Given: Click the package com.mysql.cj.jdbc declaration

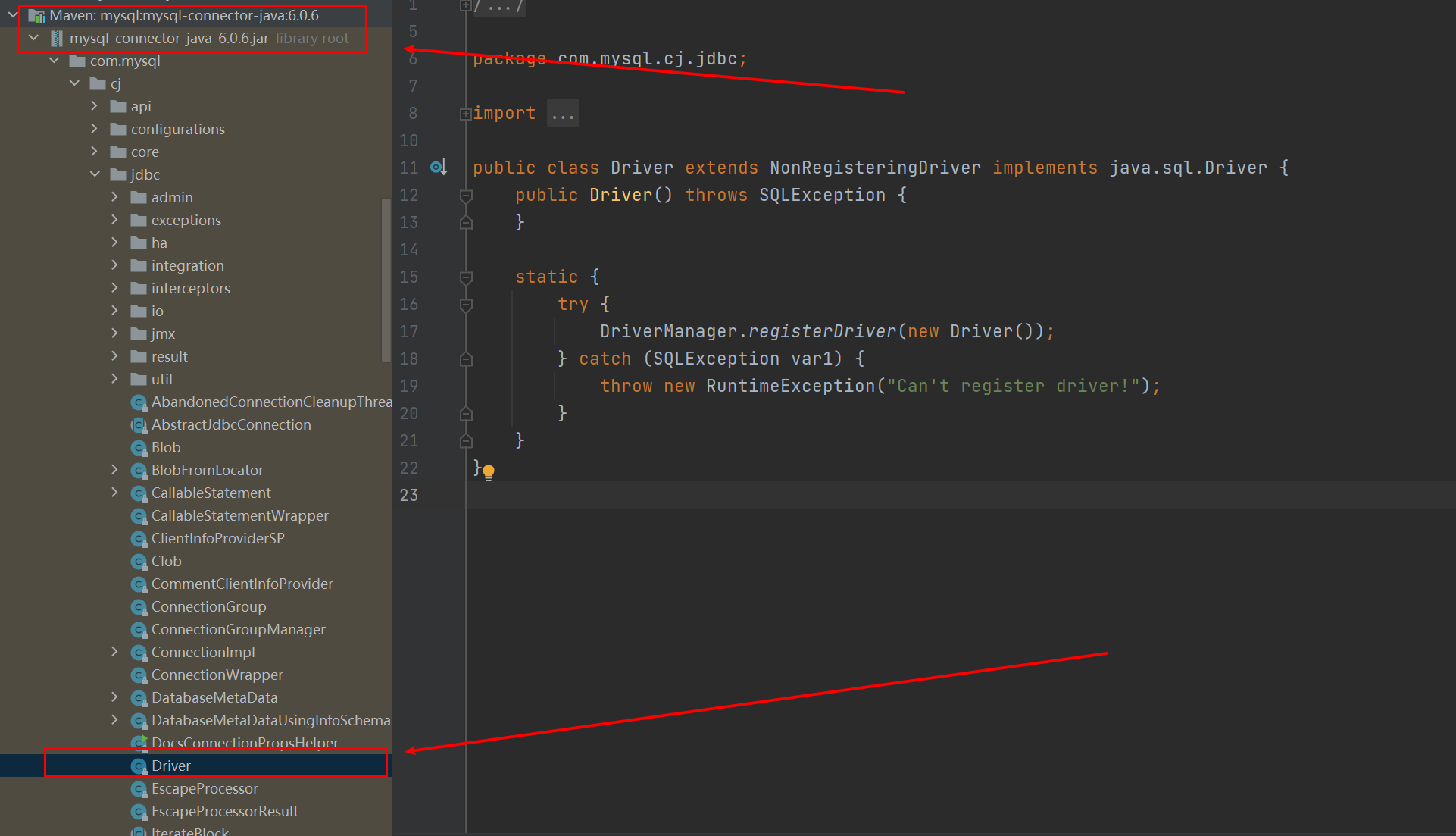Looking at the screenshot, I should [610, 58].
